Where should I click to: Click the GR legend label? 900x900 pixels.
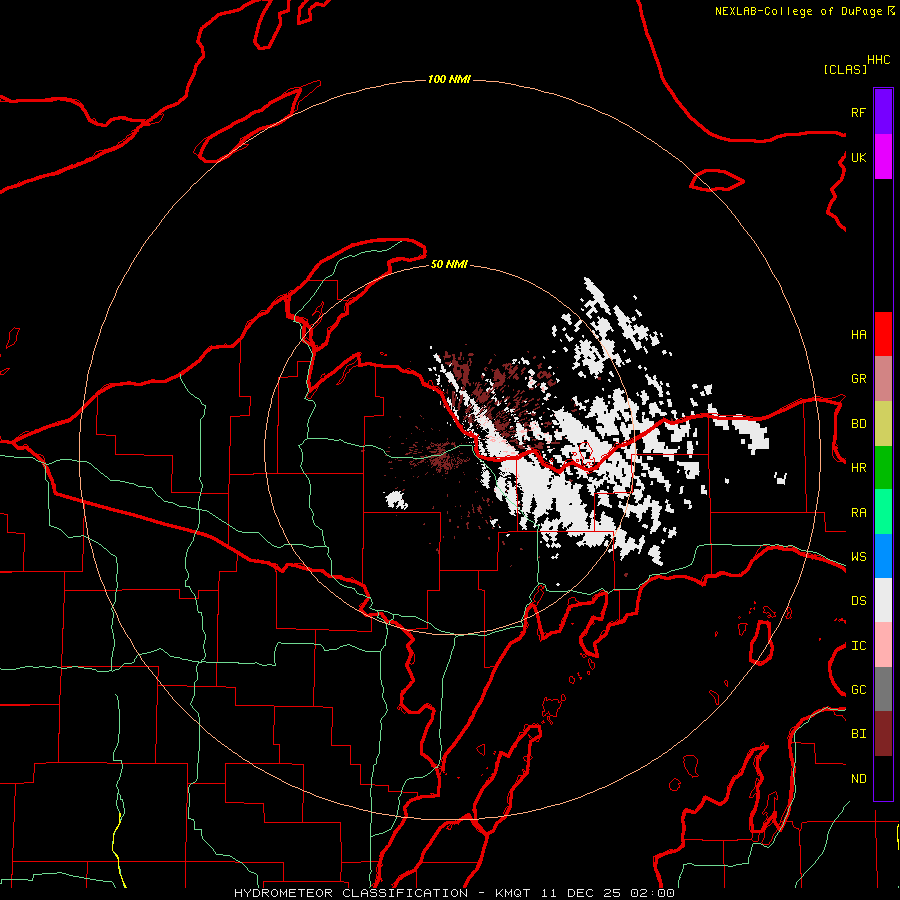(x=858, y=379)
